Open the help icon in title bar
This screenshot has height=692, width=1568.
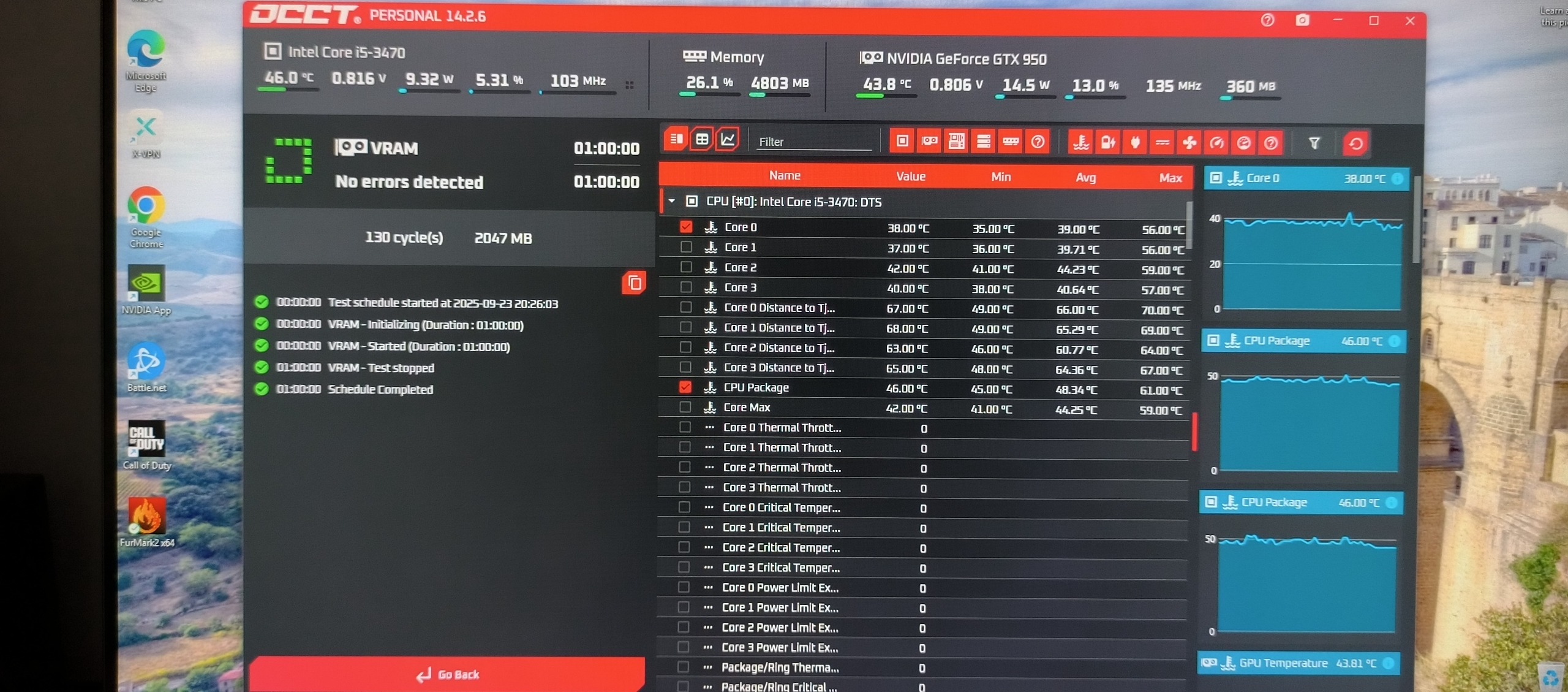1267,20
